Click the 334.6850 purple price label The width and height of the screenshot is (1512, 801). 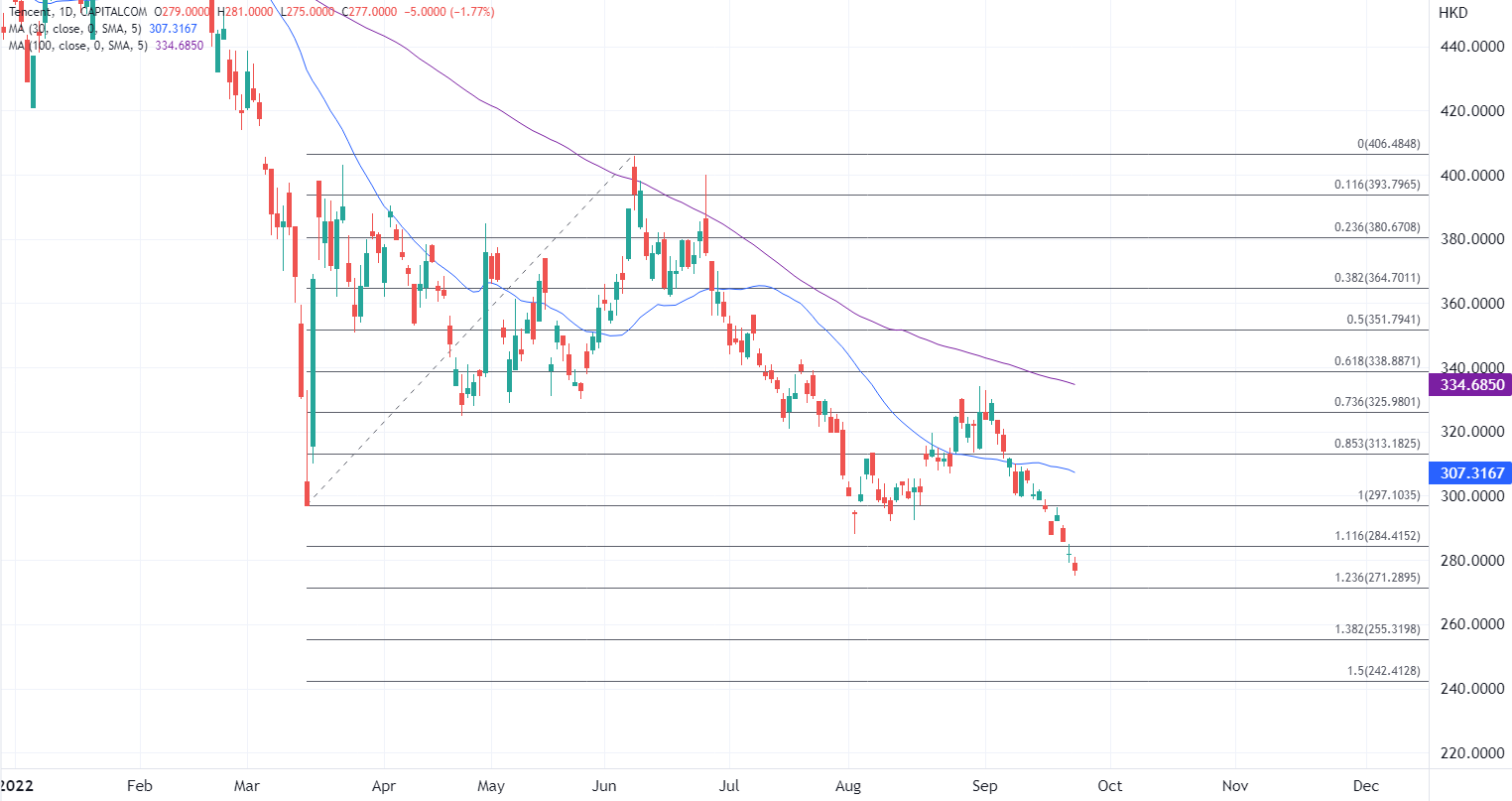(1471, 385)
